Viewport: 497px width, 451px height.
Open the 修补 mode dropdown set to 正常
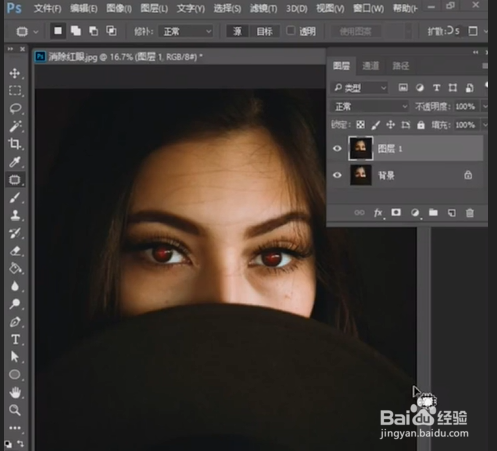tap(186, 32)
